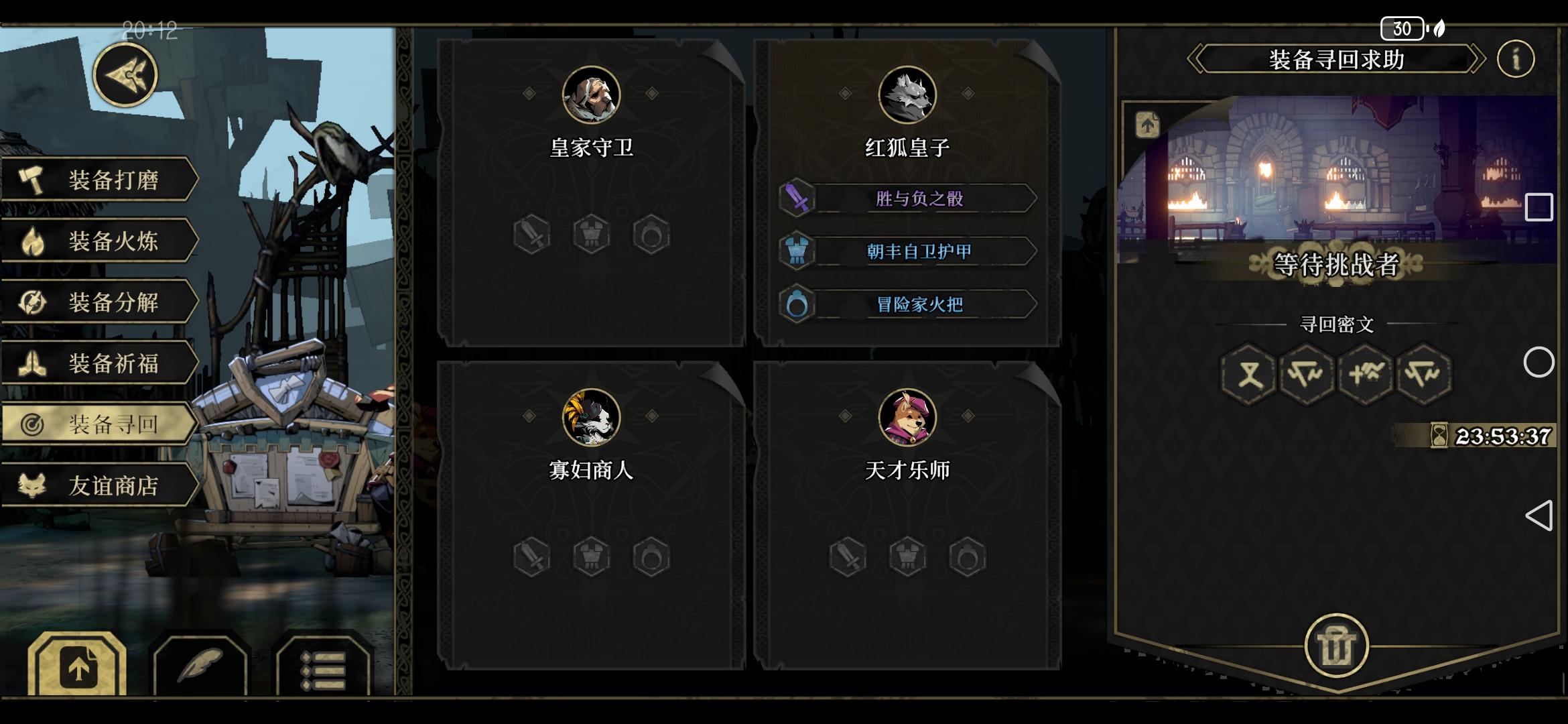1568x724 pixels.
Task: Tap the share icon on the dungeon image
Action: [1147, 125]
